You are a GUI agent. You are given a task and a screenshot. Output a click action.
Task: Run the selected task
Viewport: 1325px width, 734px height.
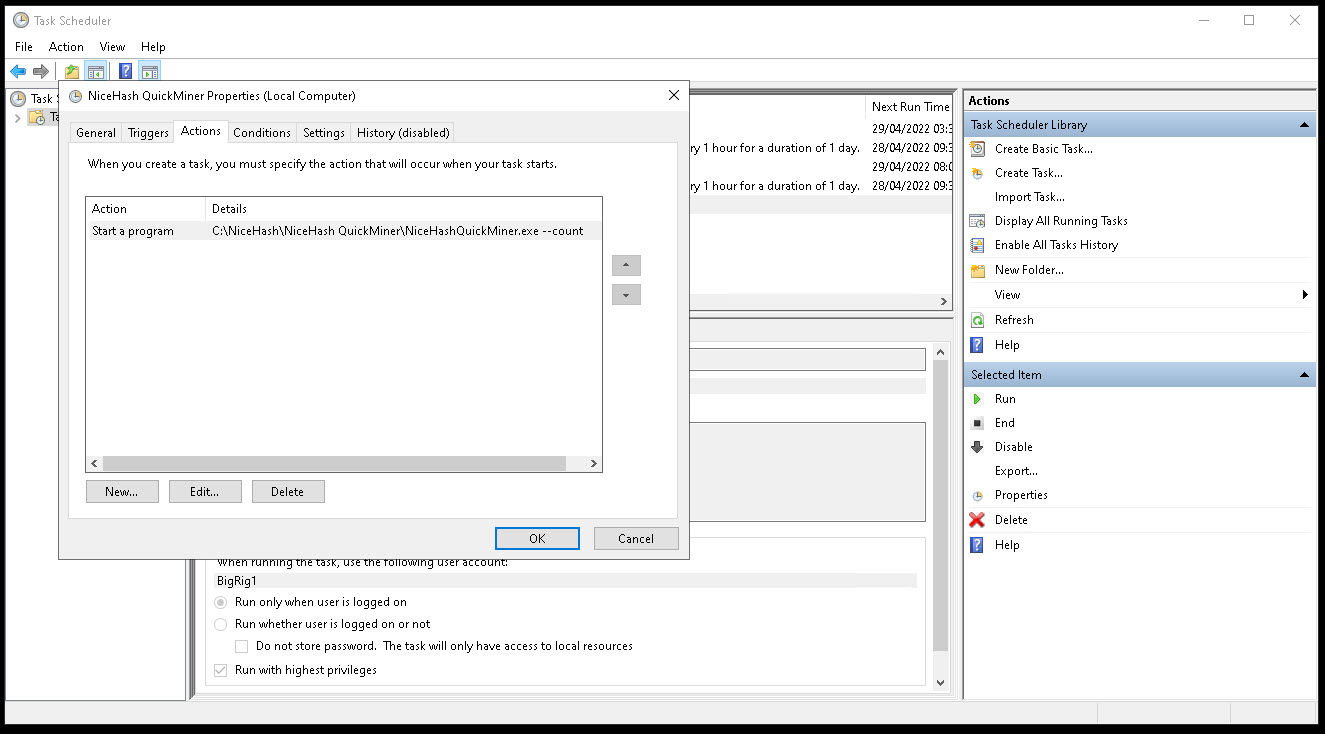pyautogui.click(x=1004, y=398)
